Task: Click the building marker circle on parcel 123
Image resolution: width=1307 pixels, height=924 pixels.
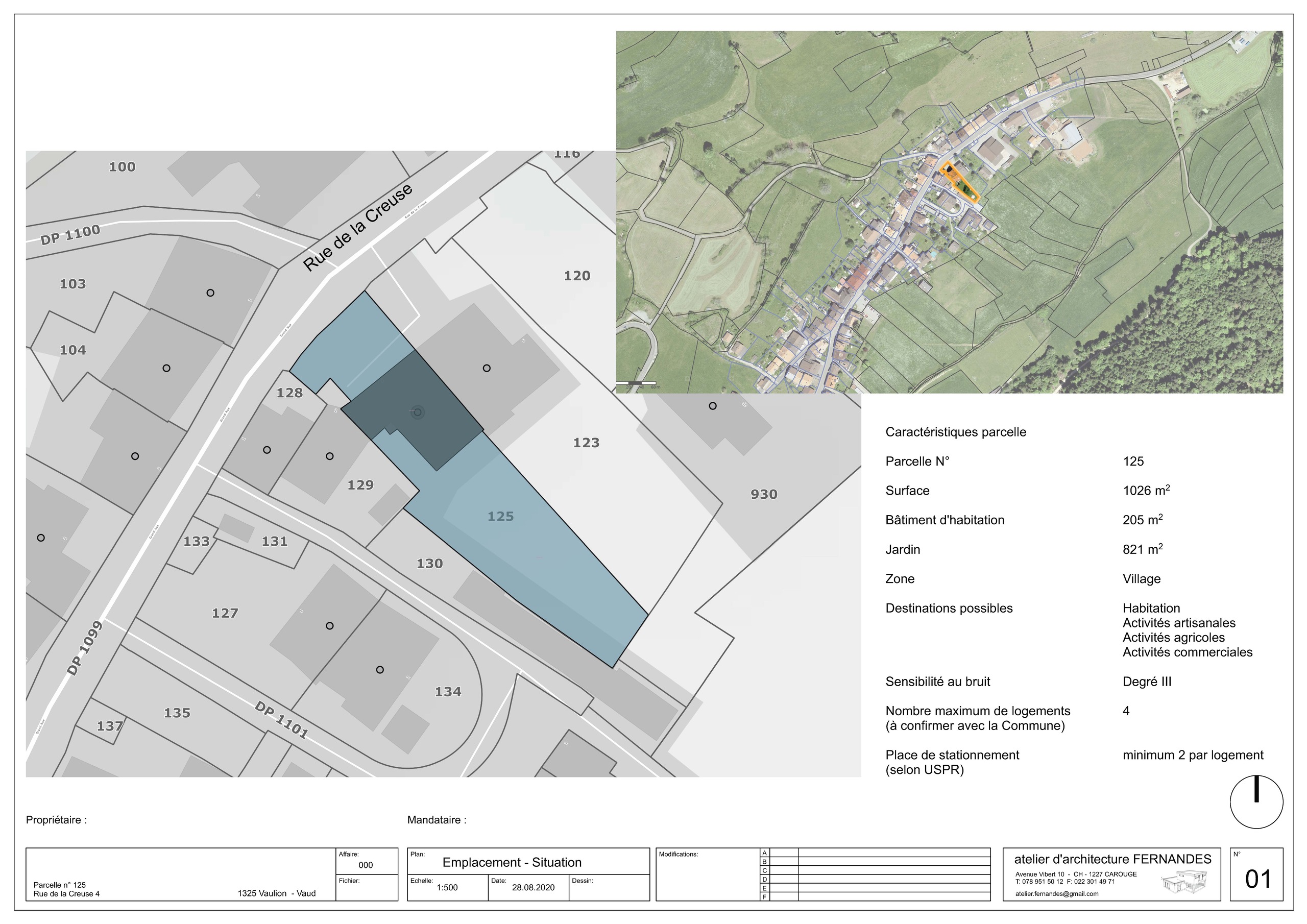Action: pos(486,369)
